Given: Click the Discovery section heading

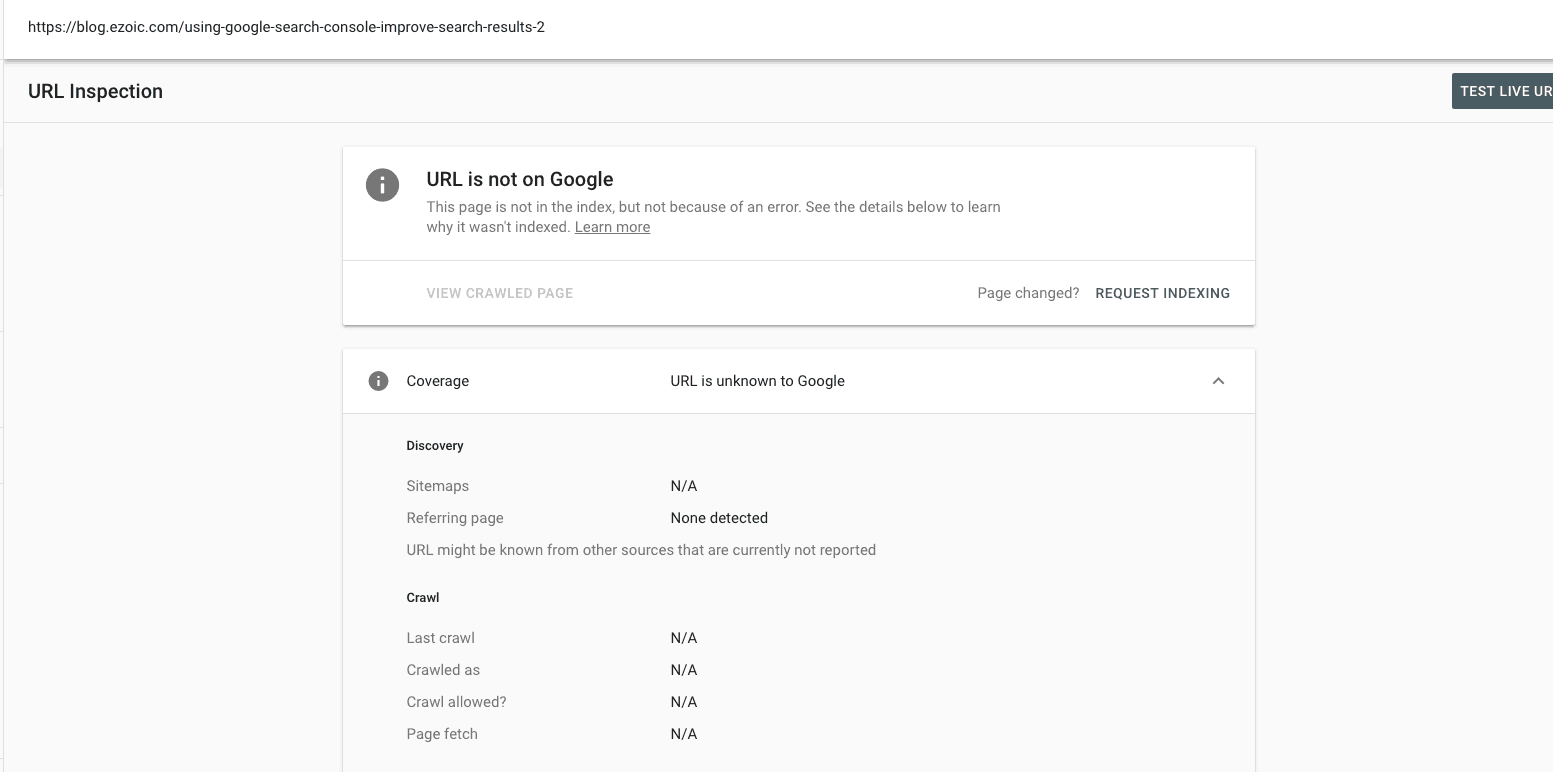Looking at the screenshot, I should (435, 446).
